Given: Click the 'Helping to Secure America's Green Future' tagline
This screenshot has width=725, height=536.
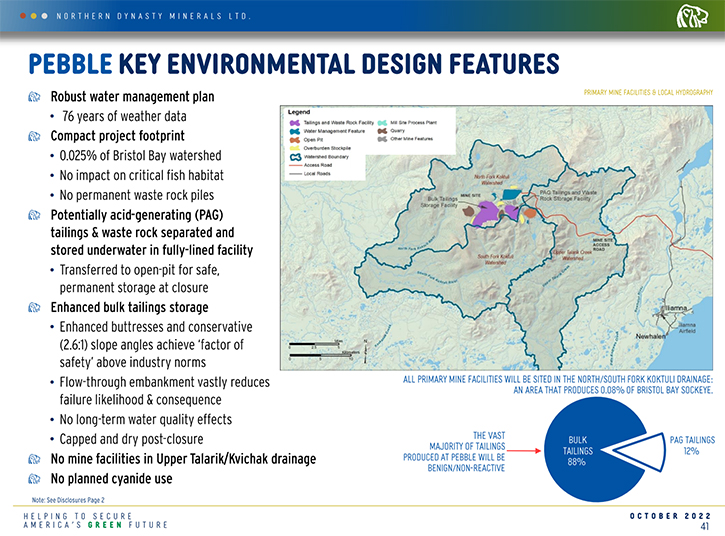Looking at the screenshot, I should pyautogui.click(x=95, y=520).
